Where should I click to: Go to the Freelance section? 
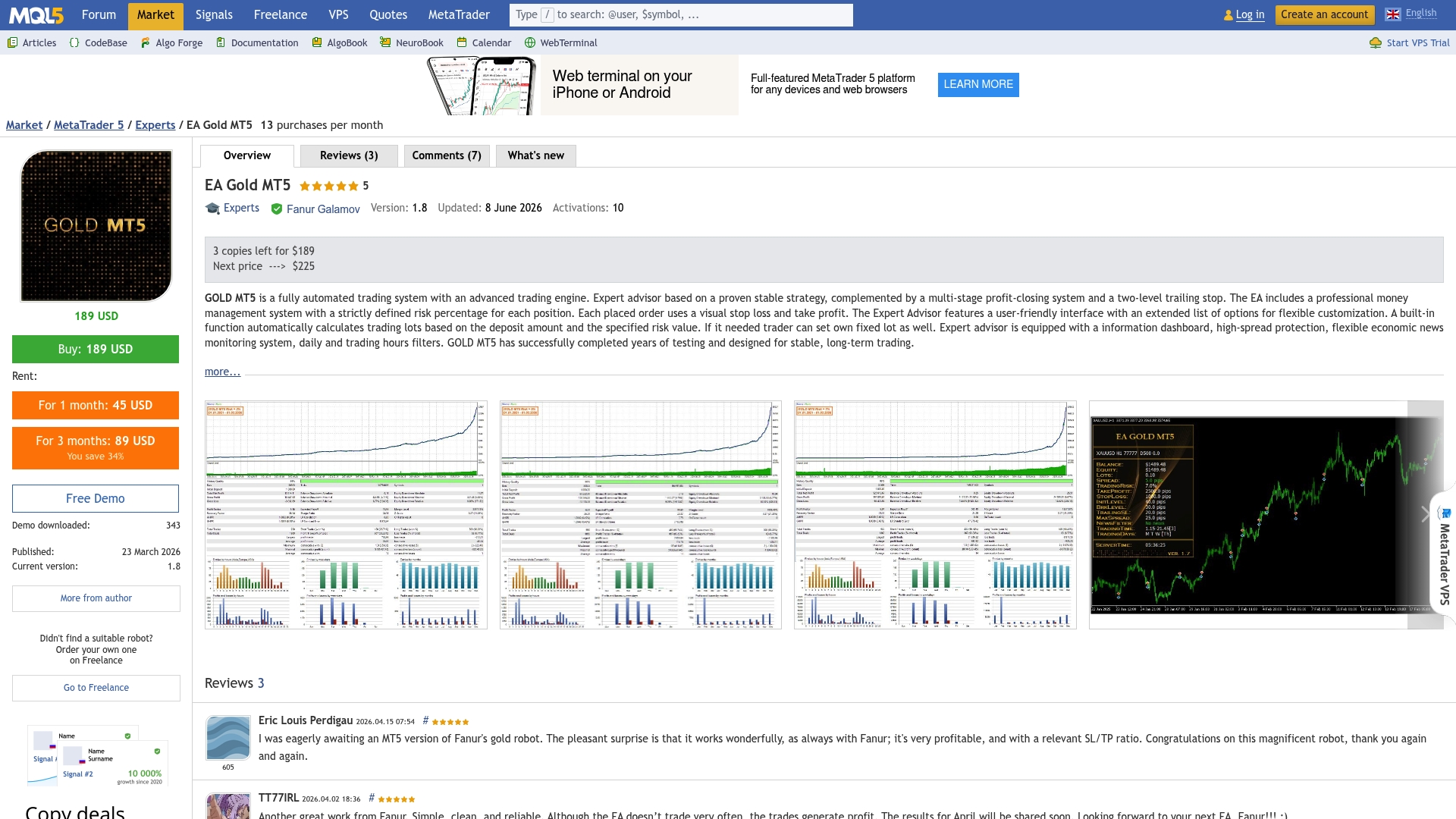[x=281, y=15]
